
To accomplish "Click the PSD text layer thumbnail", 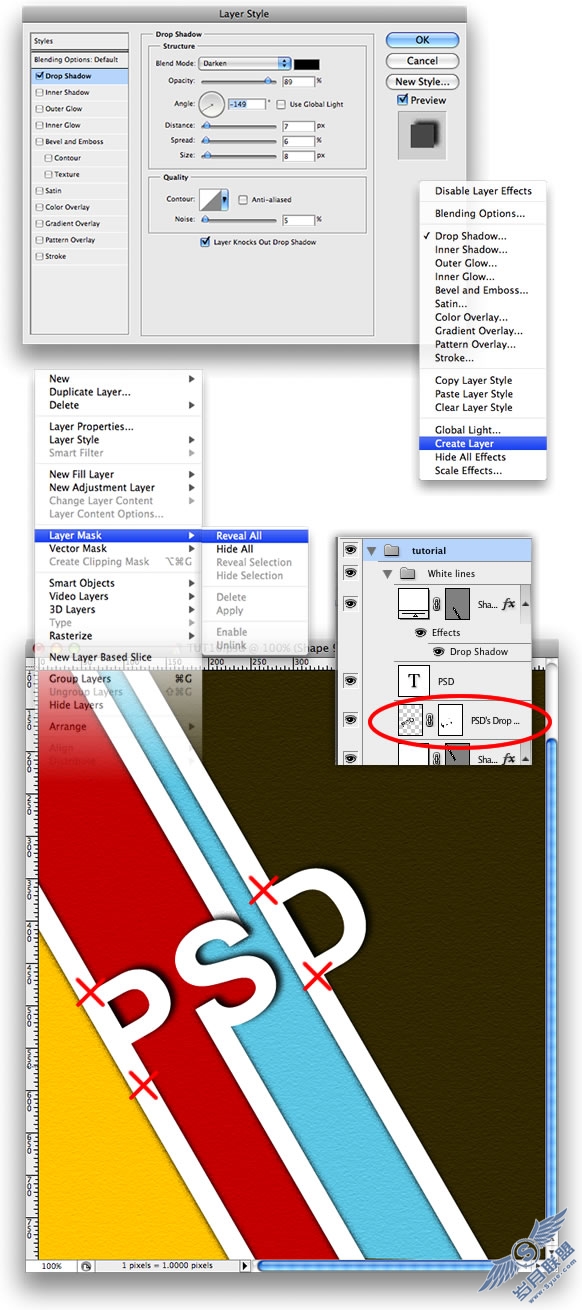I will [x=414, y=681].
